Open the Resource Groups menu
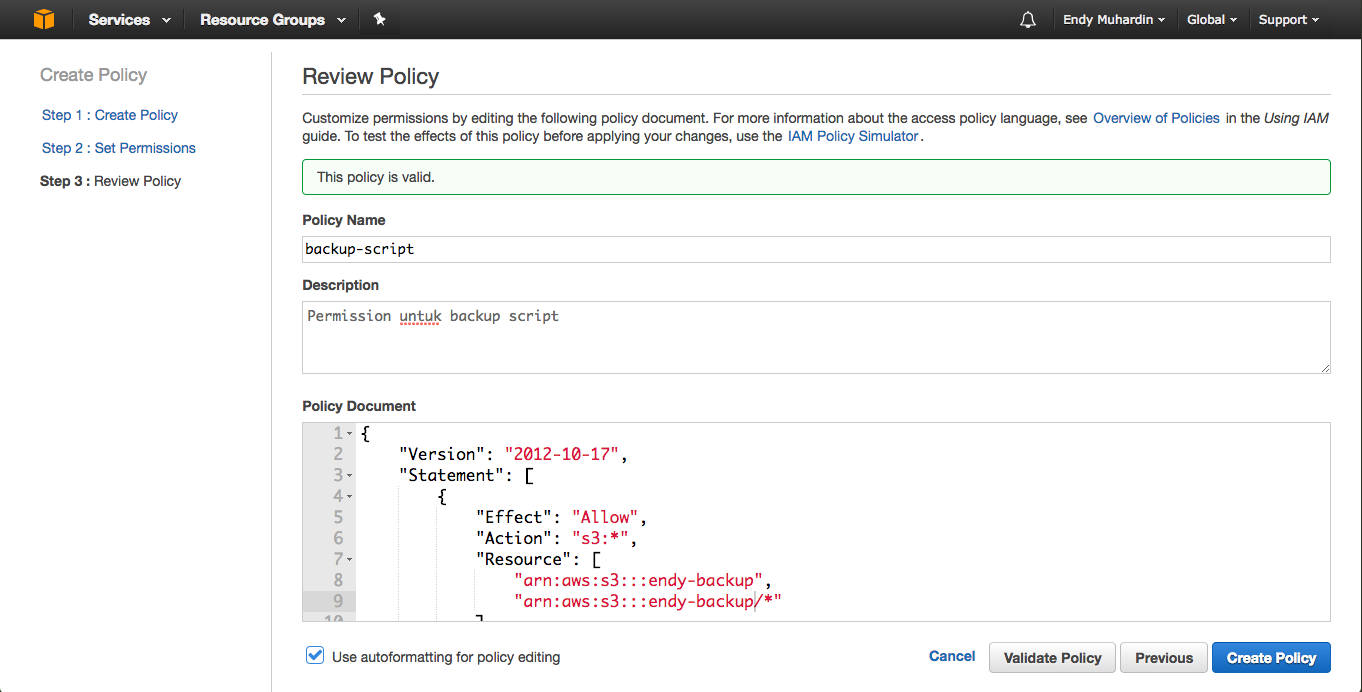 tap(273, 19)
